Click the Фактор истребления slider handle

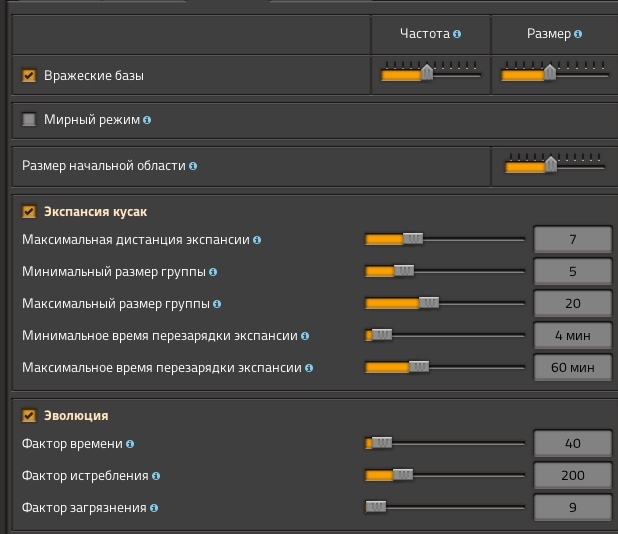pos(403,476)
